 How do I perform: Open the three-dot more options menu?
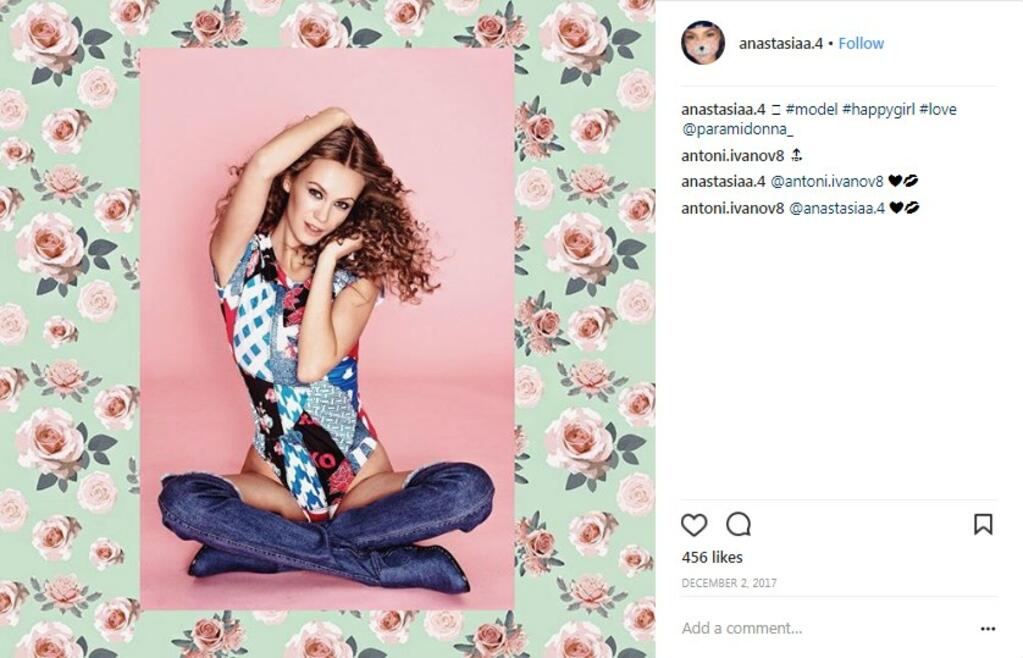(x=988, y=629)
